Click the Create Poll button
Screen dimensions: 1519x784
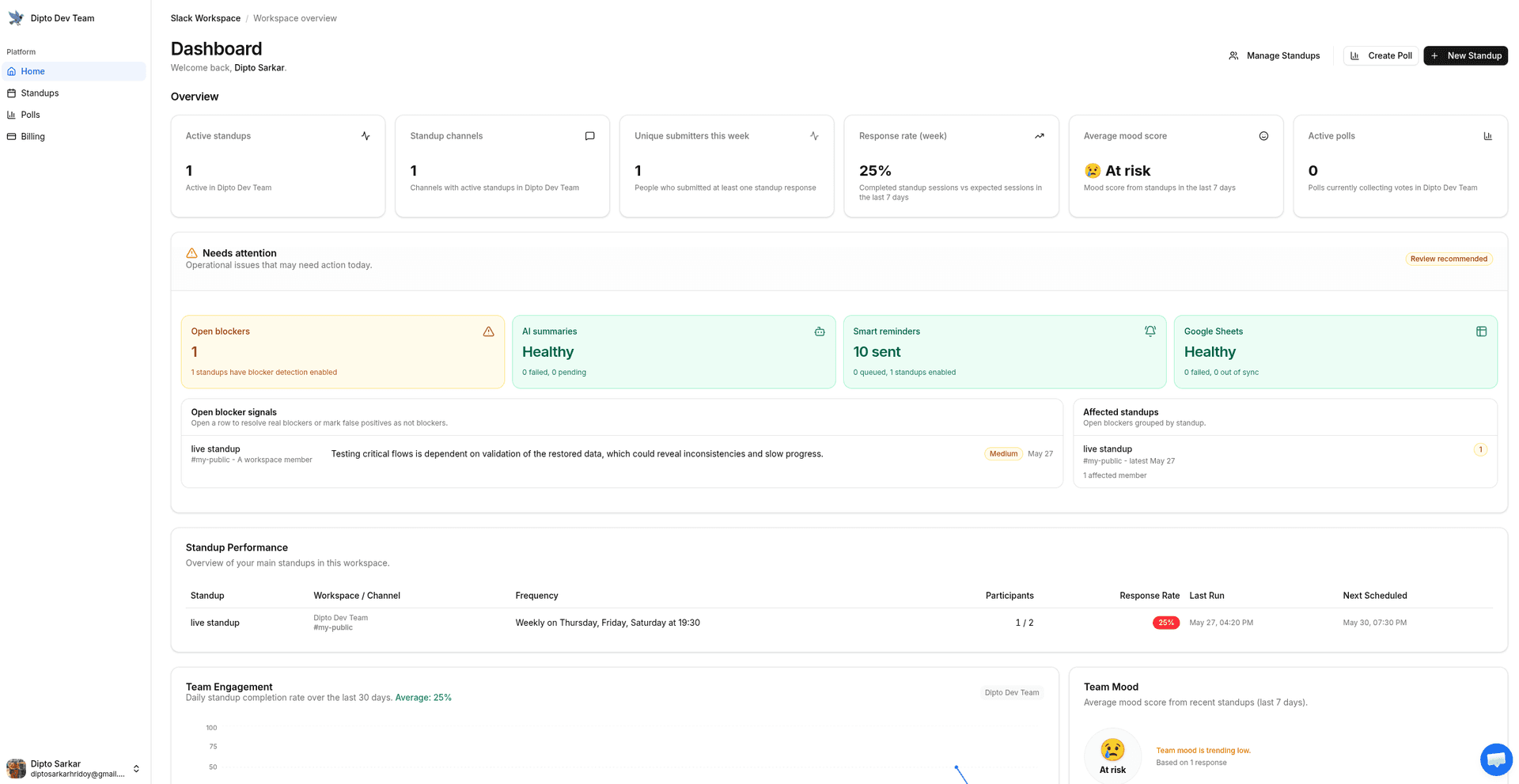1381,55
